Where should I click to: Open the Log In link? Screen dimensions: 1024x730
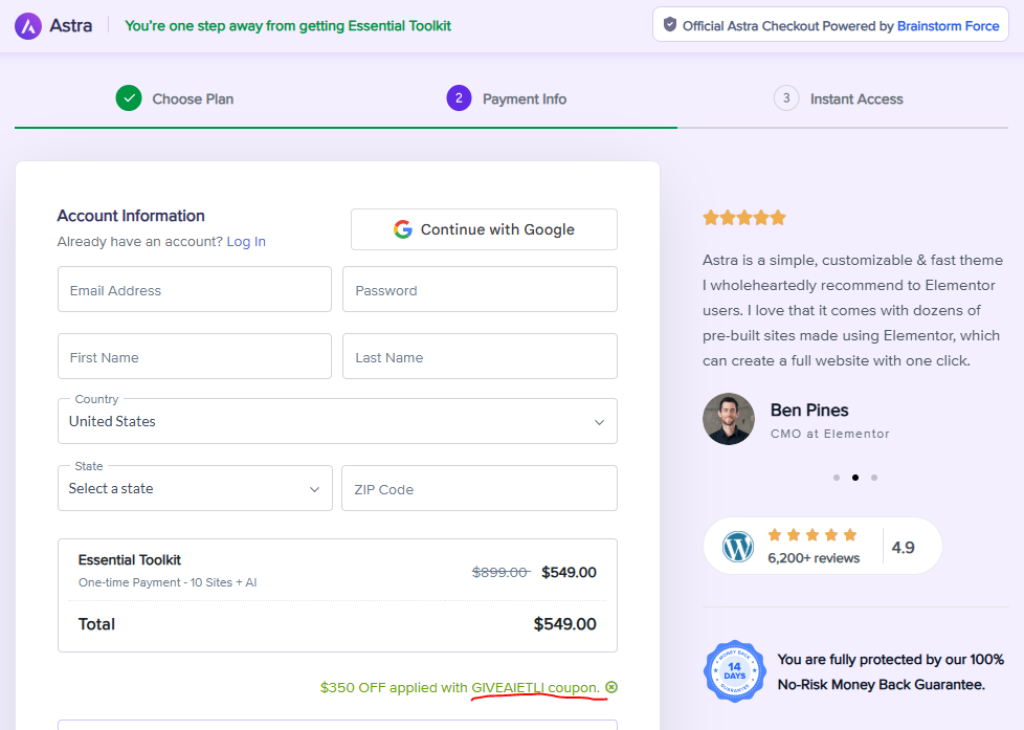[246, 242]
